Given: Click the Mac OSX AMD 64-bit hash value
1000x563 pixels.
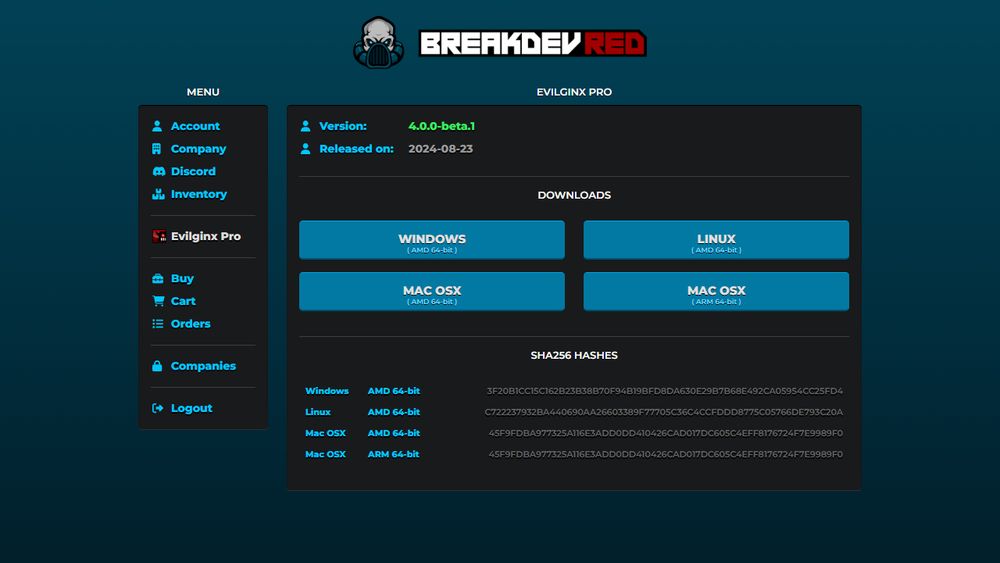Looking at the screenshot, I should pos(666,433).
